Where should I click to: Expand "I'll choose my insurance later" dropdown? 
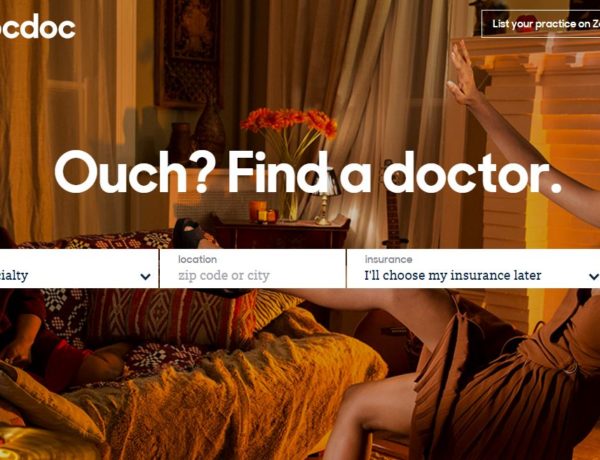pyautogui.click(x=473, y=269)
